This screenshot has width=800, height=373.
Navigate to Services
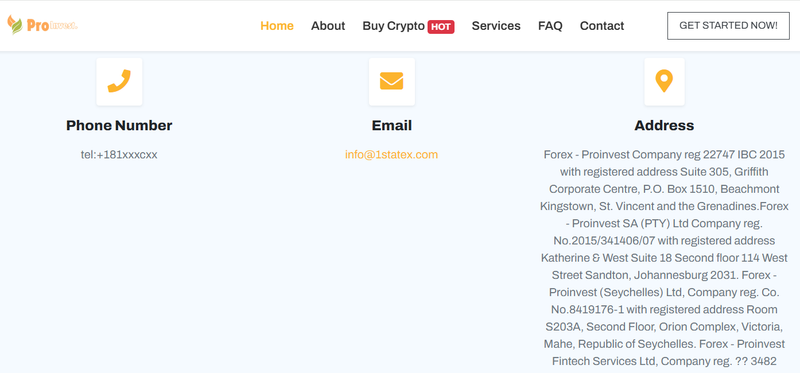point(496,26)
